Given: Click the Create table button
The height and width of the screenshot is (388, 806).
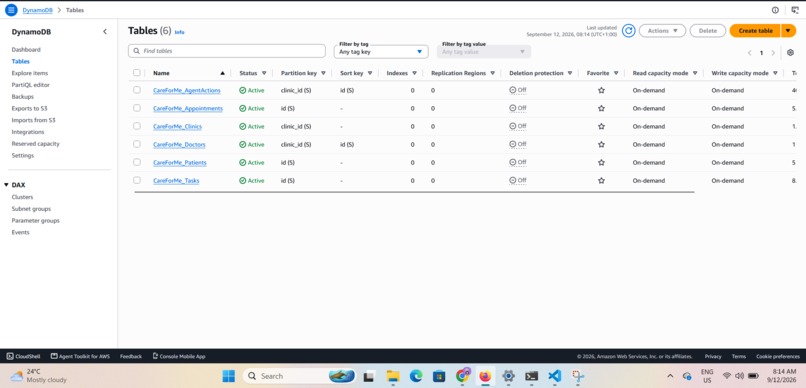Looking at the screenshot, I should (x=755, y=31).
